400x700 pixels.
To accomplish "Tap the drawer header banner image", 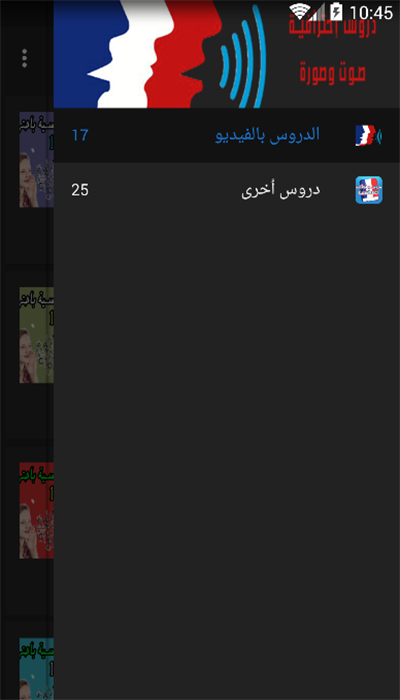I will (227, 54).
